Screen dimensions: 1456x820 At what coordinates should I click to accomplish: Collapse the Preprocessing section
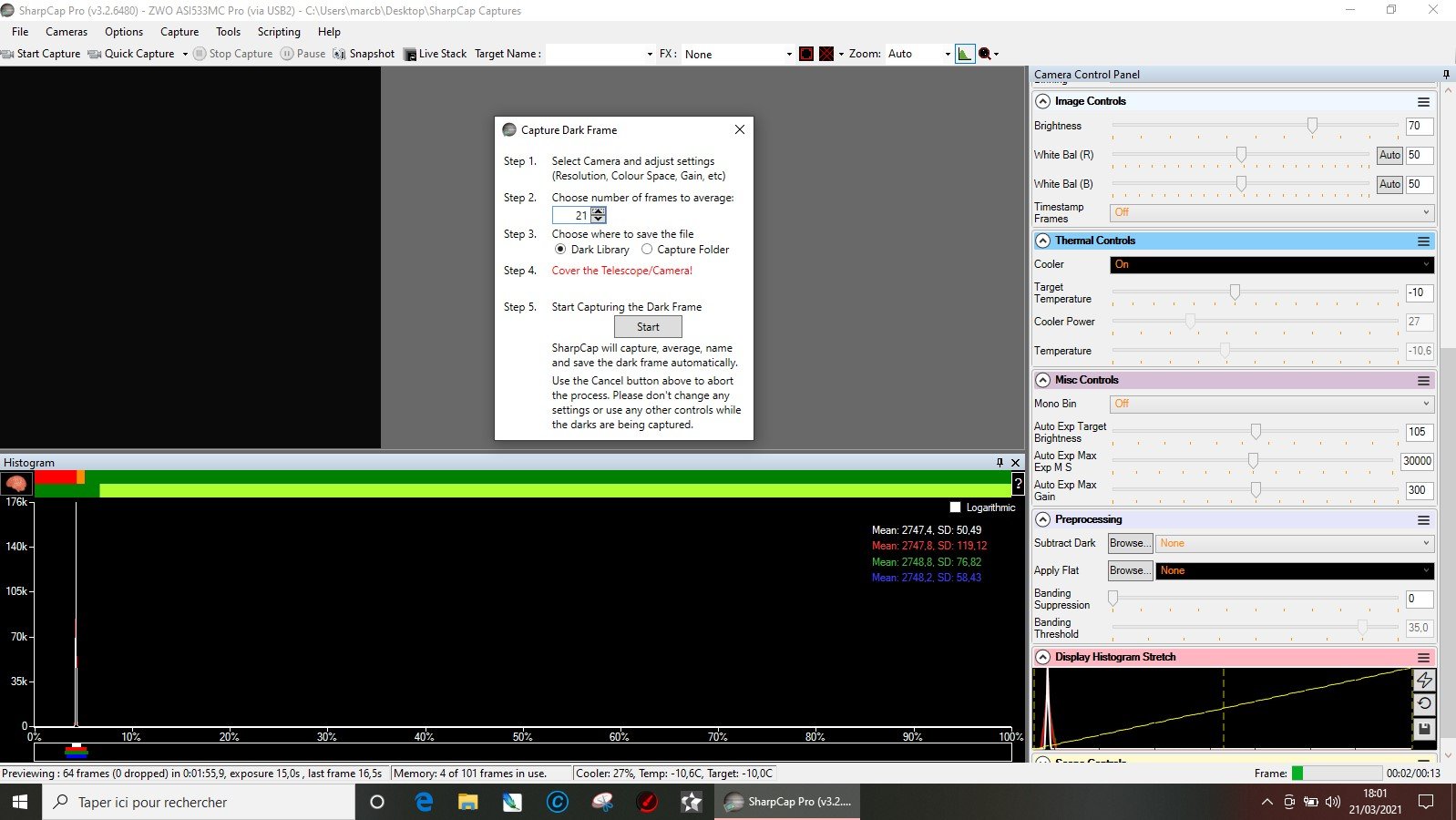tap(1043, 519)
